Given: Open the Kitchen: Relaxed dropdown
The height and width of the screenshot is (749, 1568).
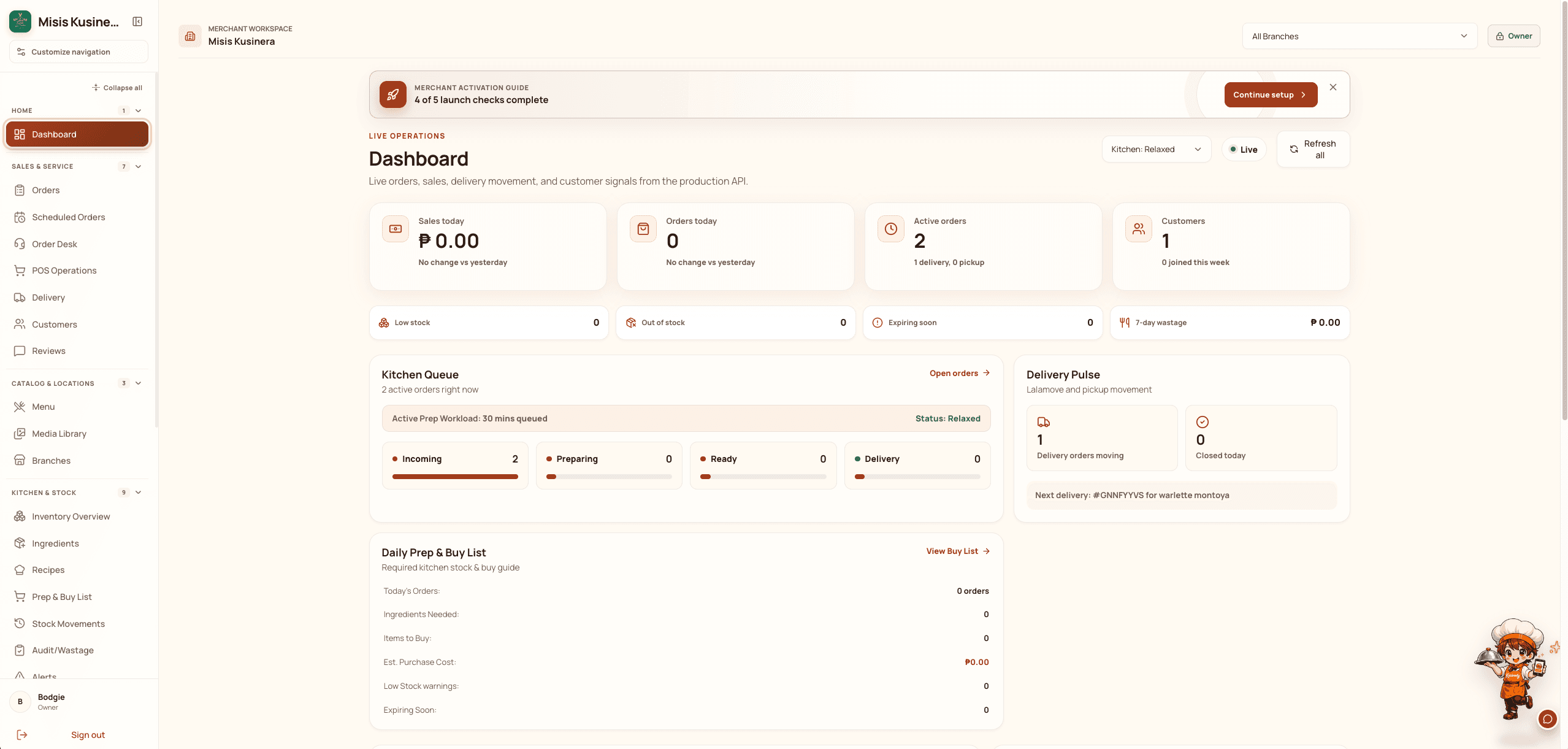Looking at the screenshot, I should pos(1156,149).
